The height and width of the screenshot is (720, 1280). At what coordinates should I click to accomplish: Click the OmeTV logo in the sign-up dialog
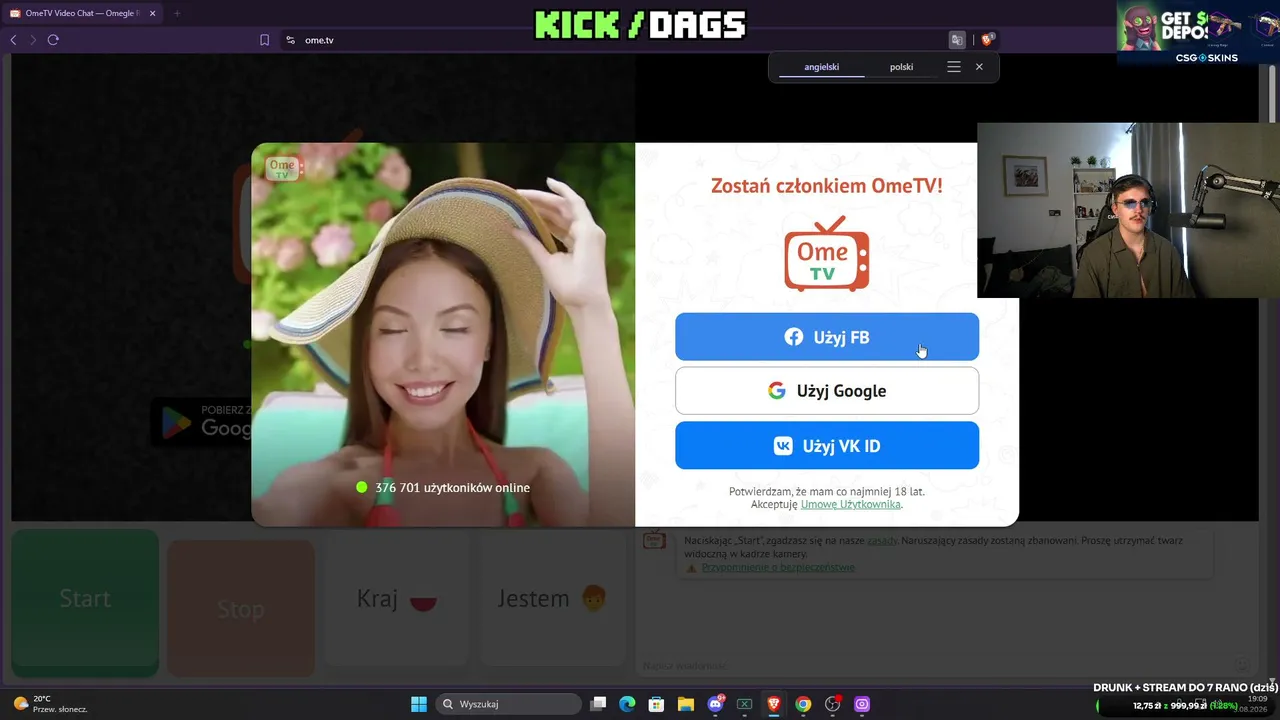826,253
